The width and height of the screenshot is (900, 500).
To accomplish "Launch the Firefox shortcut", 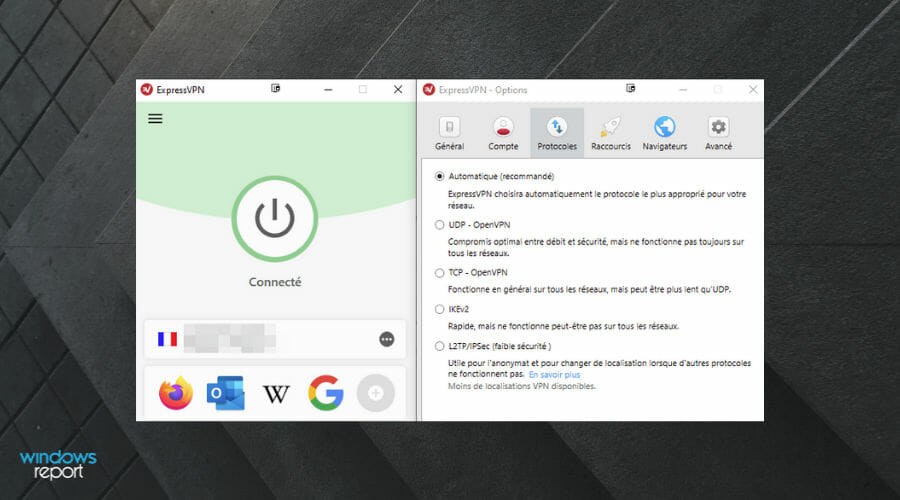I will pyautogui.click(x=176, y=393).
